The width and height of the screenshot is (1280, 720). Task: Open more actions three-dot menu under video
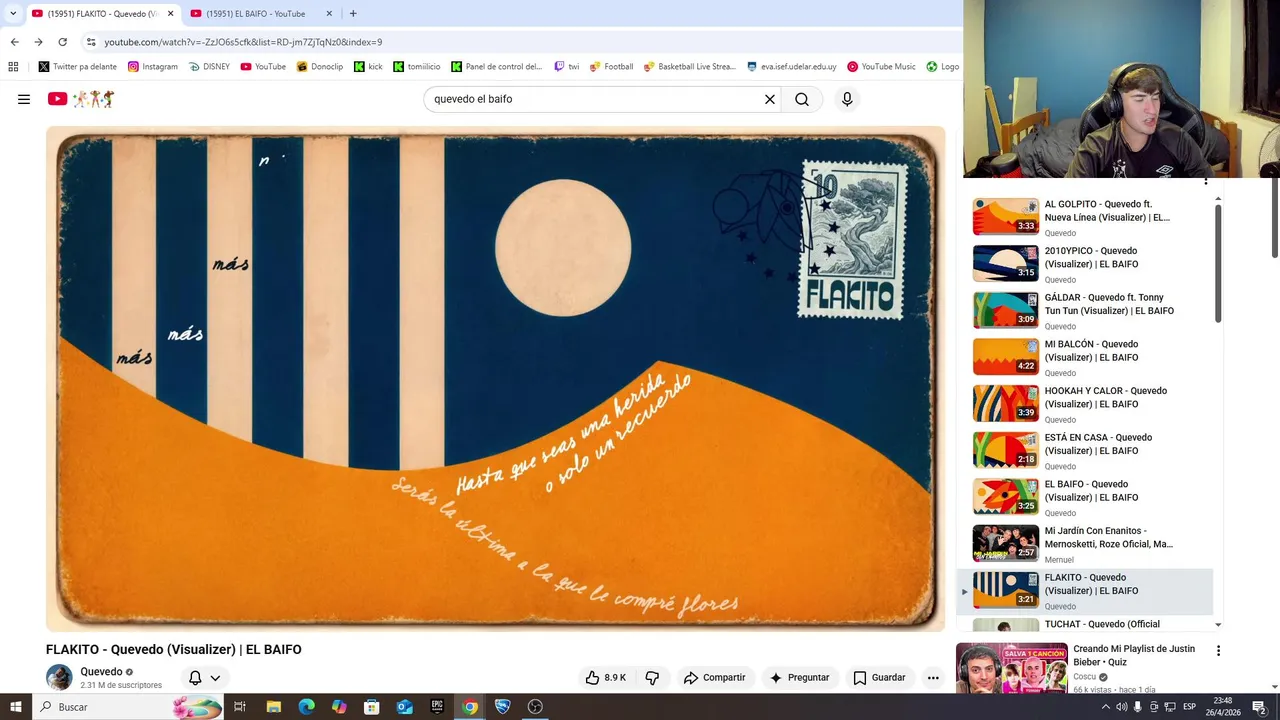tap(933, 677)
